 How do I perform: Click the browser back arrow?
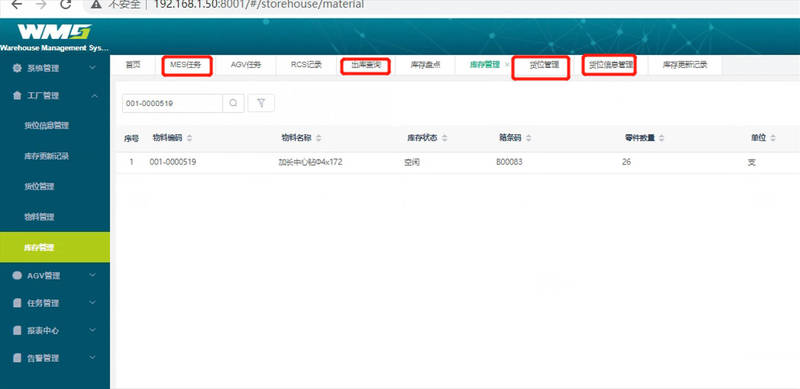pos(16,5)
